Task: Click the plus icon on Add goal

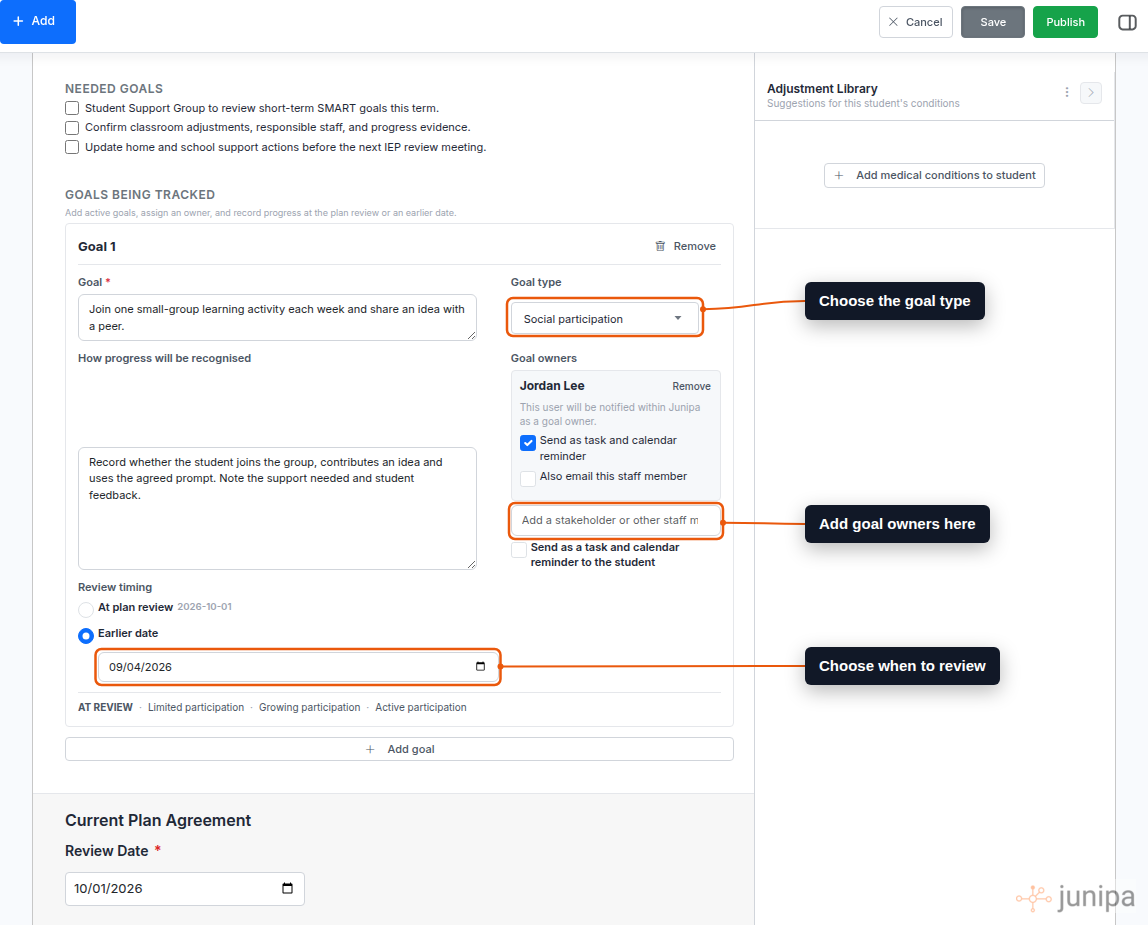Action: 370,749
